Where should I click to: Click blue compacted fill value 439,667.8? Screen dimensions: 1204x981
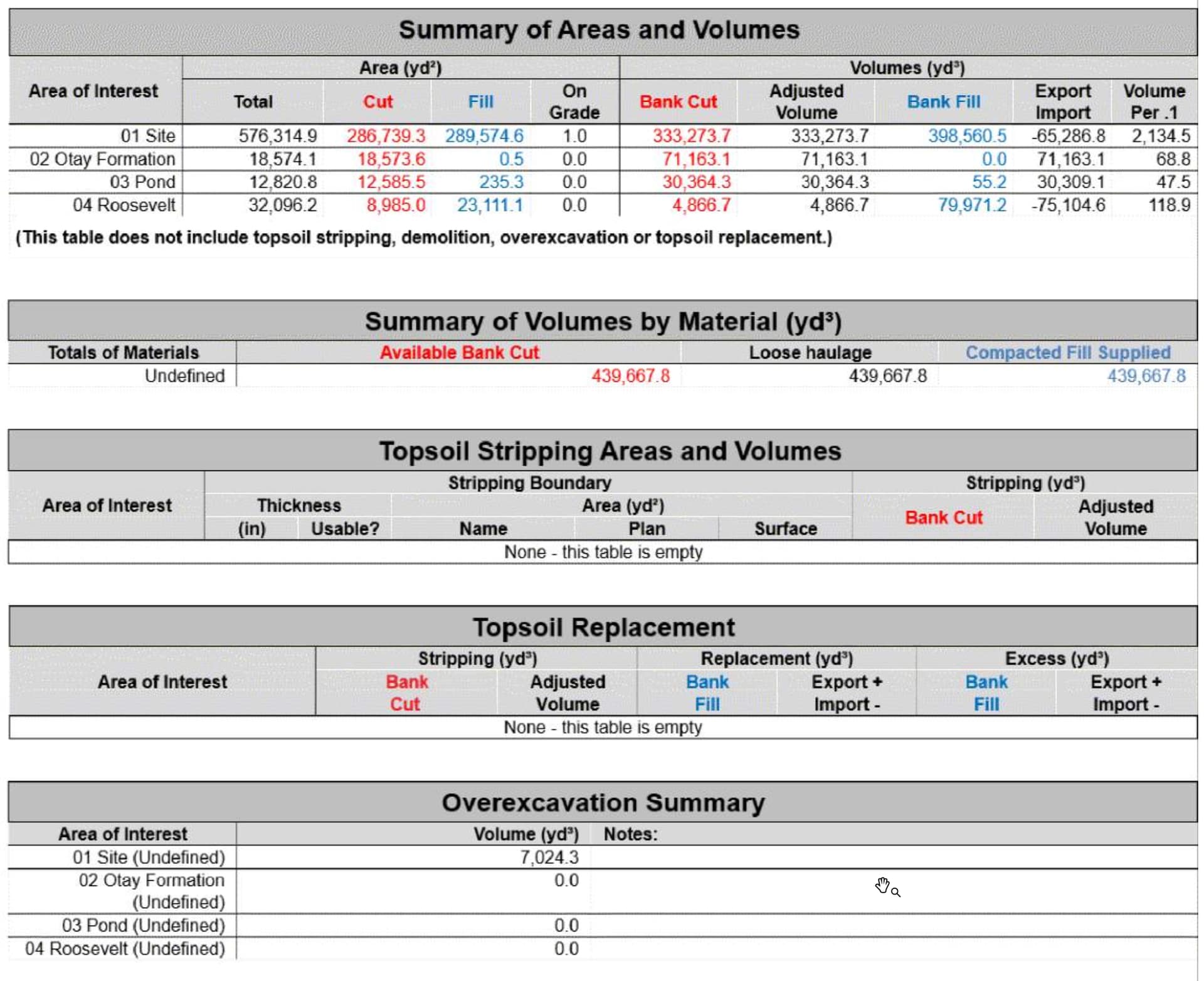1147,376
